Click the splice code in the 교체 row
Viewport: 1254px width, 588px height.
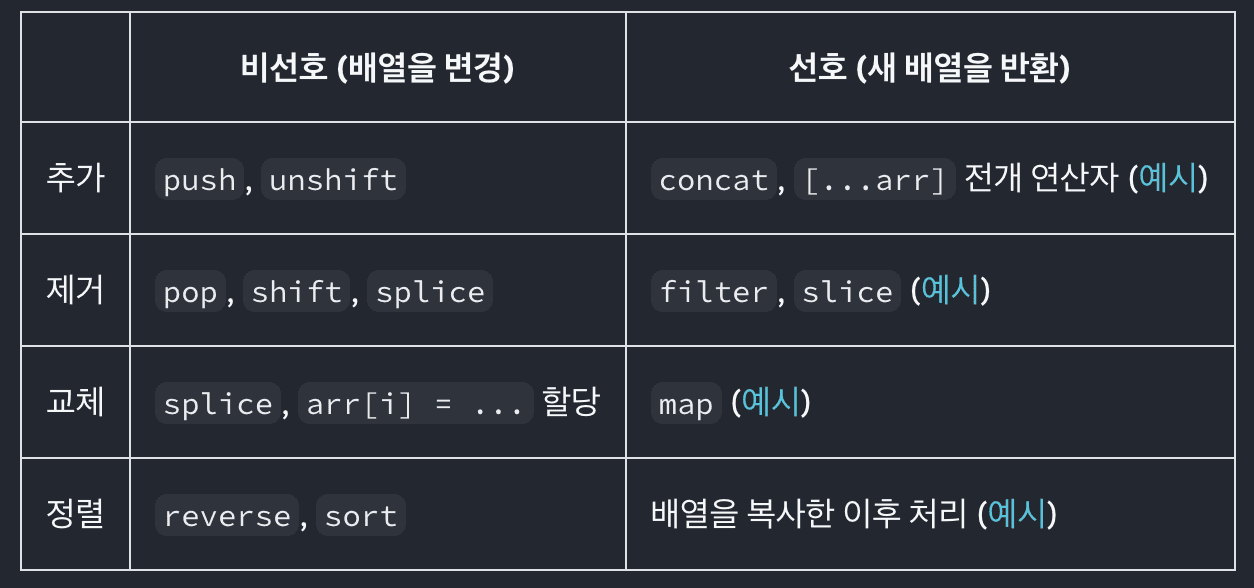click(218, 404)
